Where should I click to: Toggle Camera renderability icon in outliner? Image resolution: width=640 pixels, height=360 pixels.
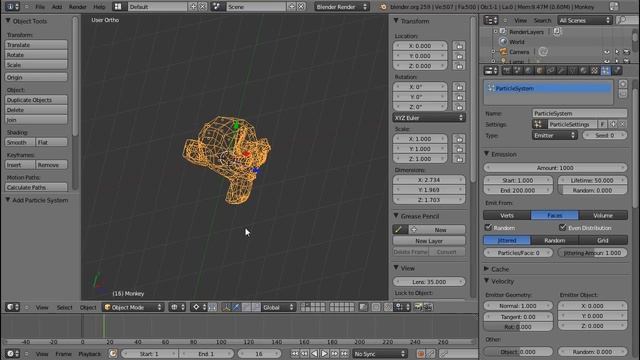(627, 52)
